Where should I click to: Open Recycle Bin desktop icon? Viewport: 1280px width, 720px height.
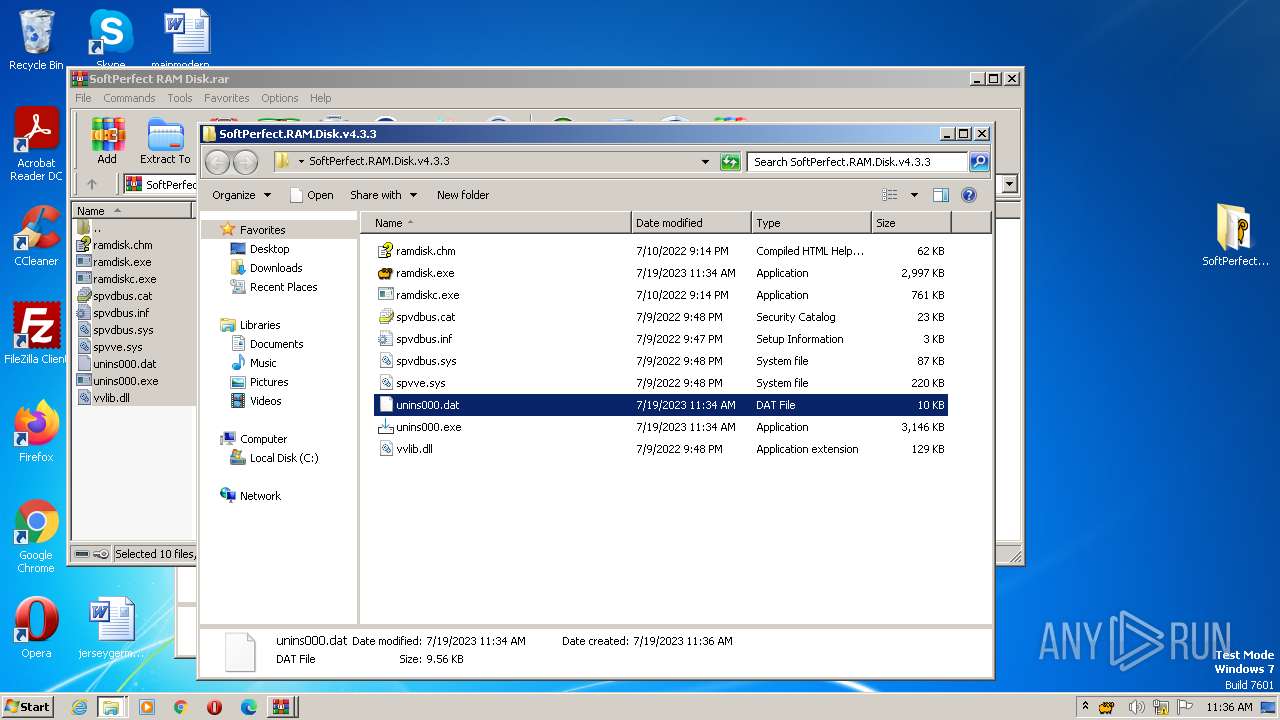[x=36, y=40]
